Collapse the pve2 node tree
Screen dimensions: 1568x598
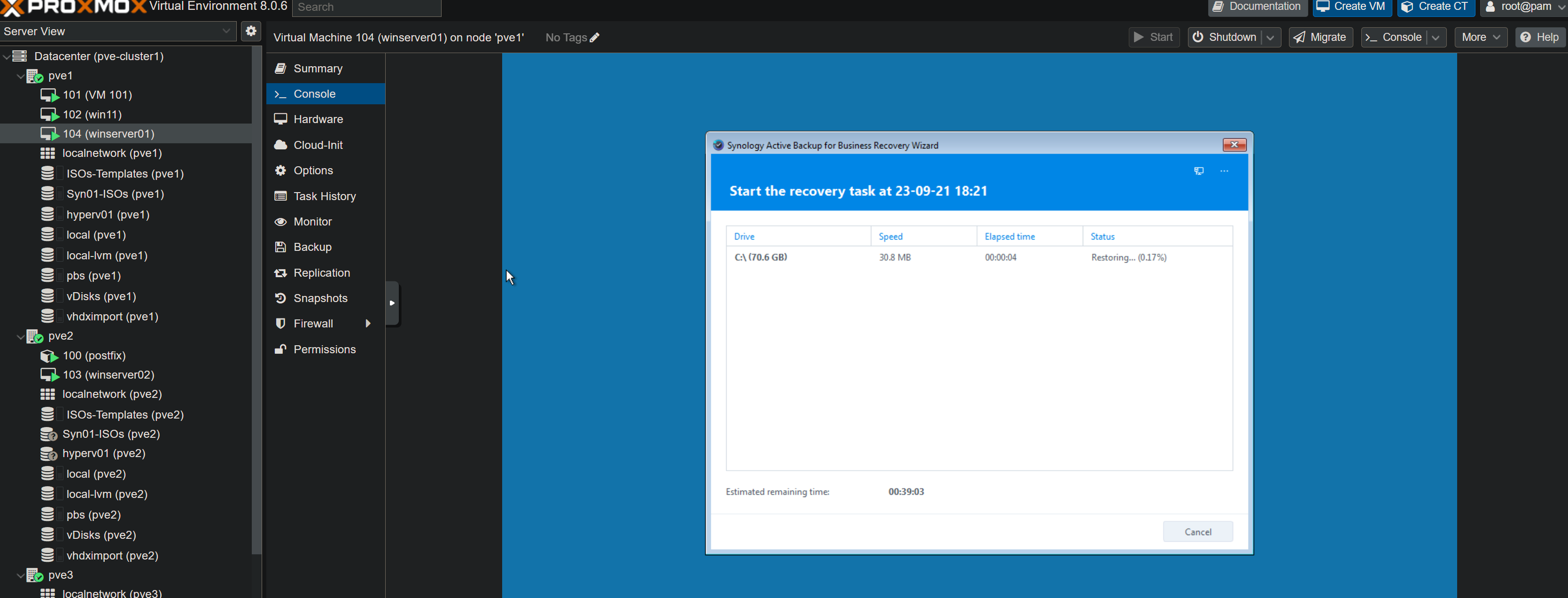tap(20, 337)
